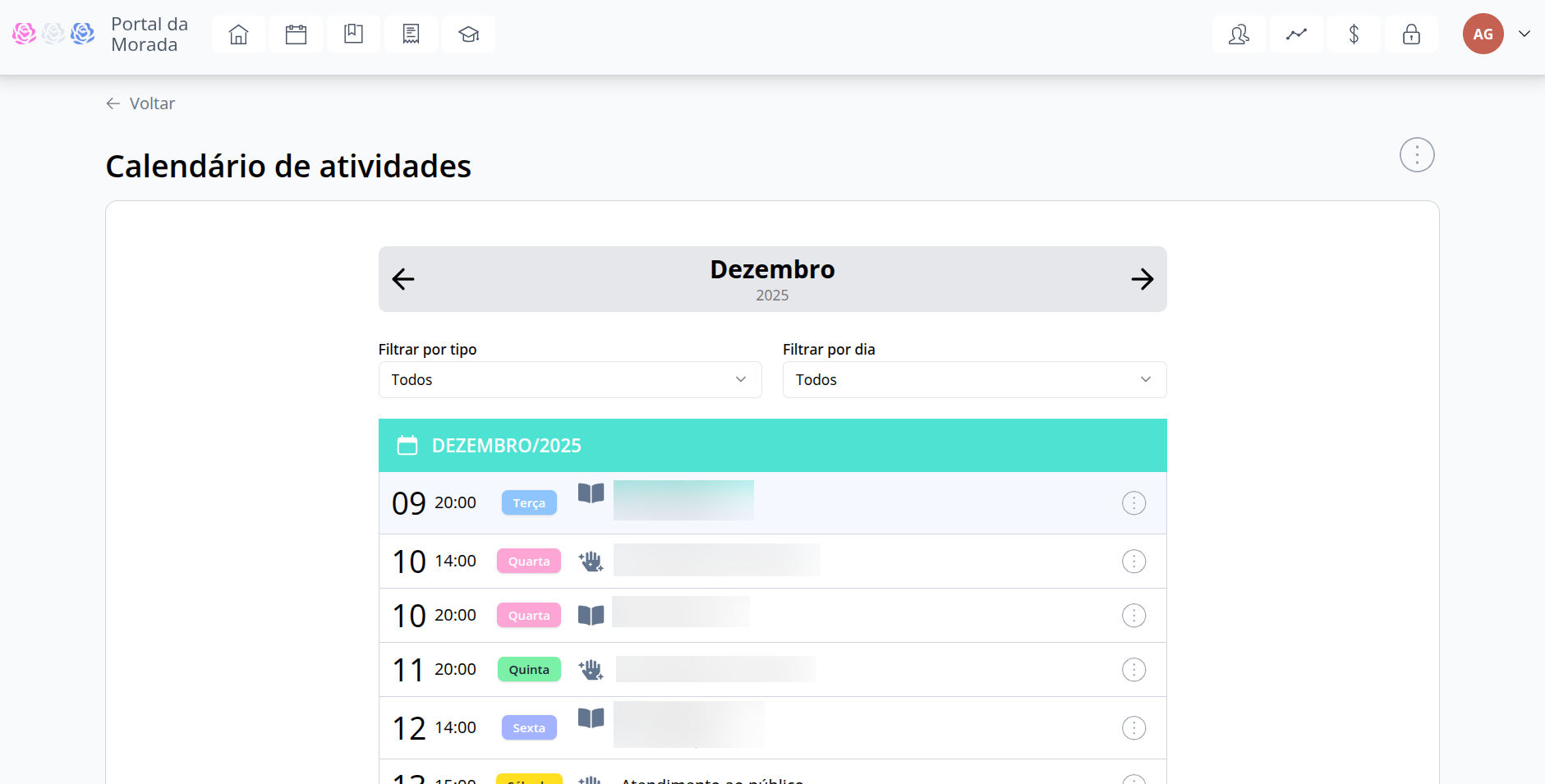
Task: Open options for the 11 20:00 Quinta activity
Action: (1133, 669)
